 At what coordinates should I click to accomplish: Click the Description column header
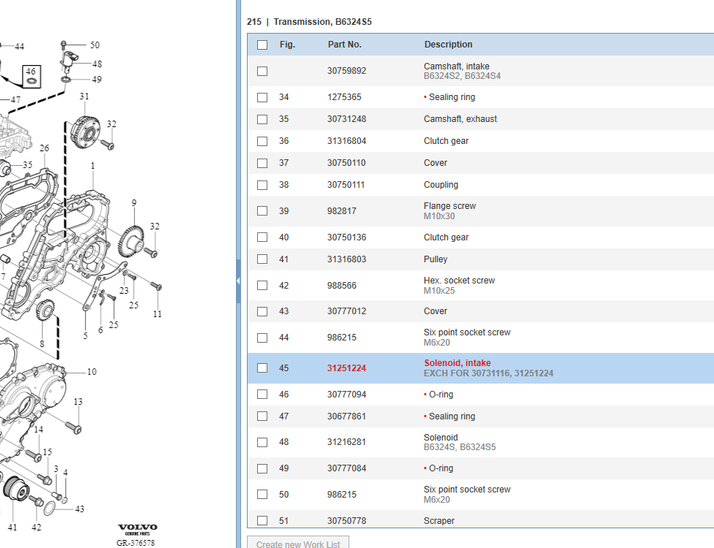[x=448, y=45]
